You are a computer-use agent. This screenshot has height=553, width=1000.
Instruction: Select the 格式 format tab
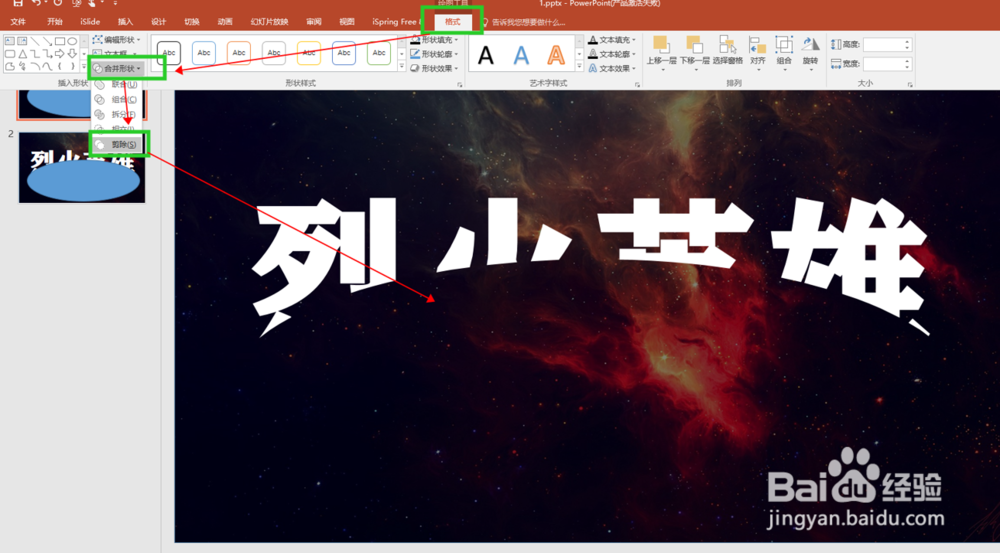coord(452,22)
